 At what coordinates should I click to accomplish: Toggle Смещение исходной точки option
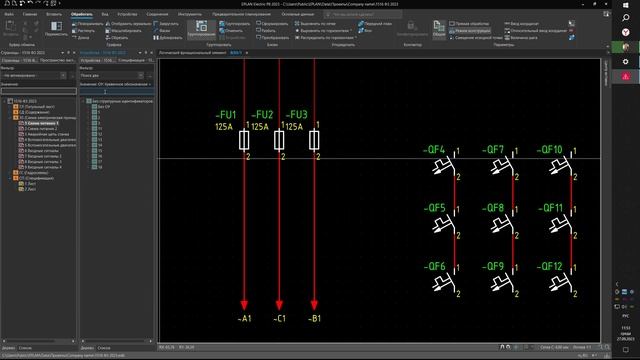tap(476, 38)
